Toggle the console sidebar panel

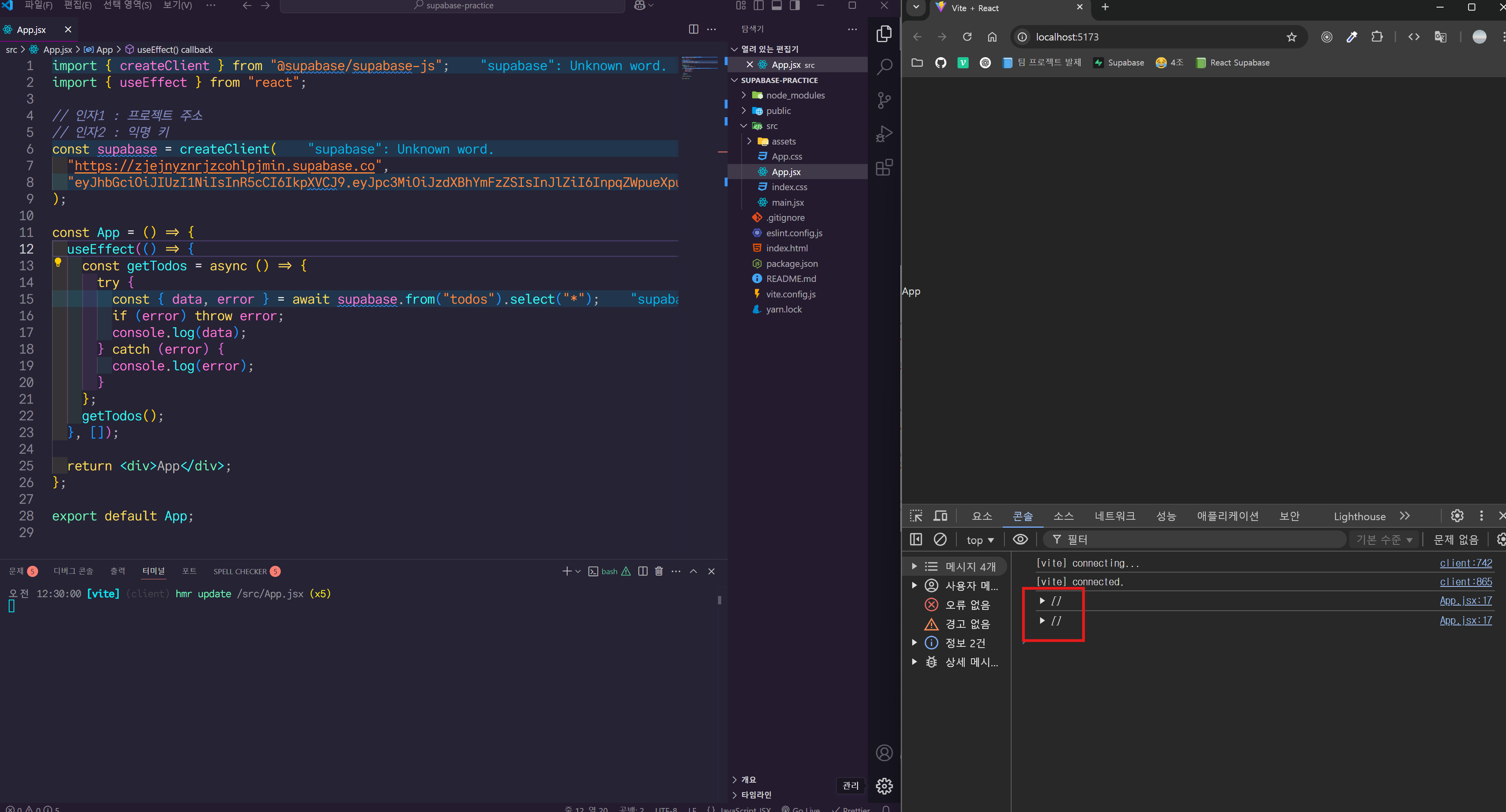click(x=916, y=539)
